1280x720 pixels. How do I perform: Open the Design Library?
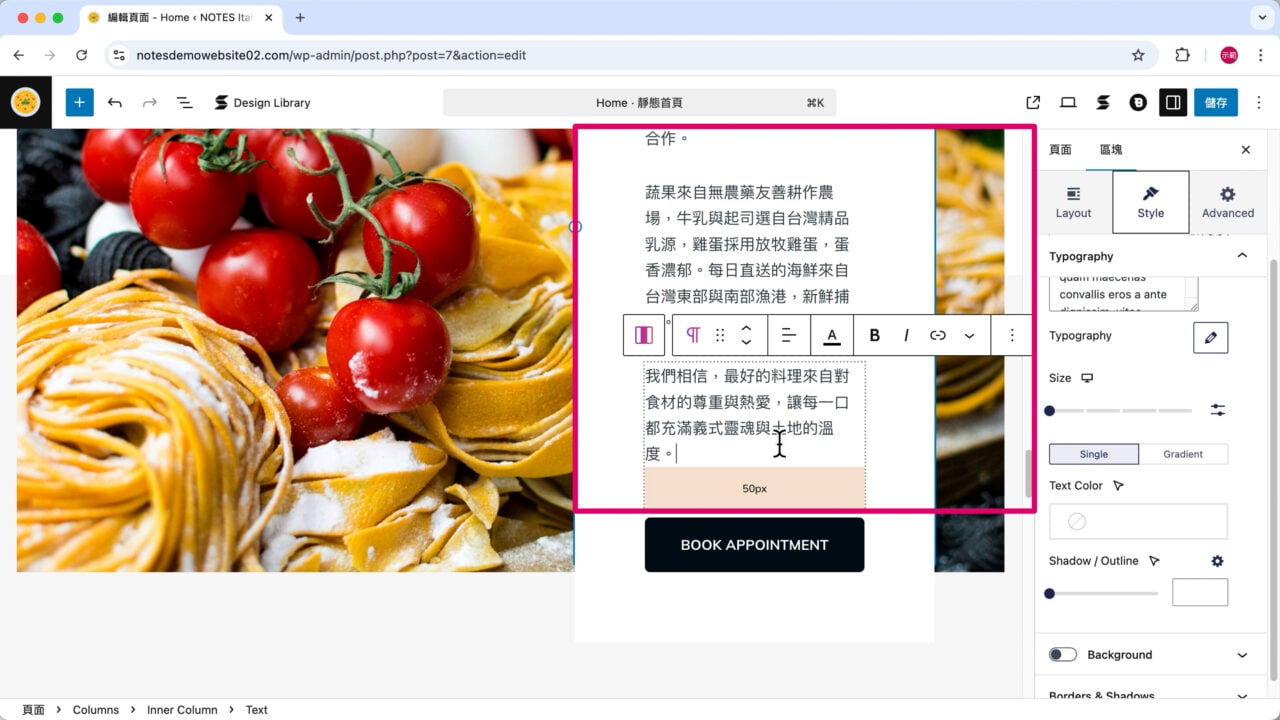[262, 102]
